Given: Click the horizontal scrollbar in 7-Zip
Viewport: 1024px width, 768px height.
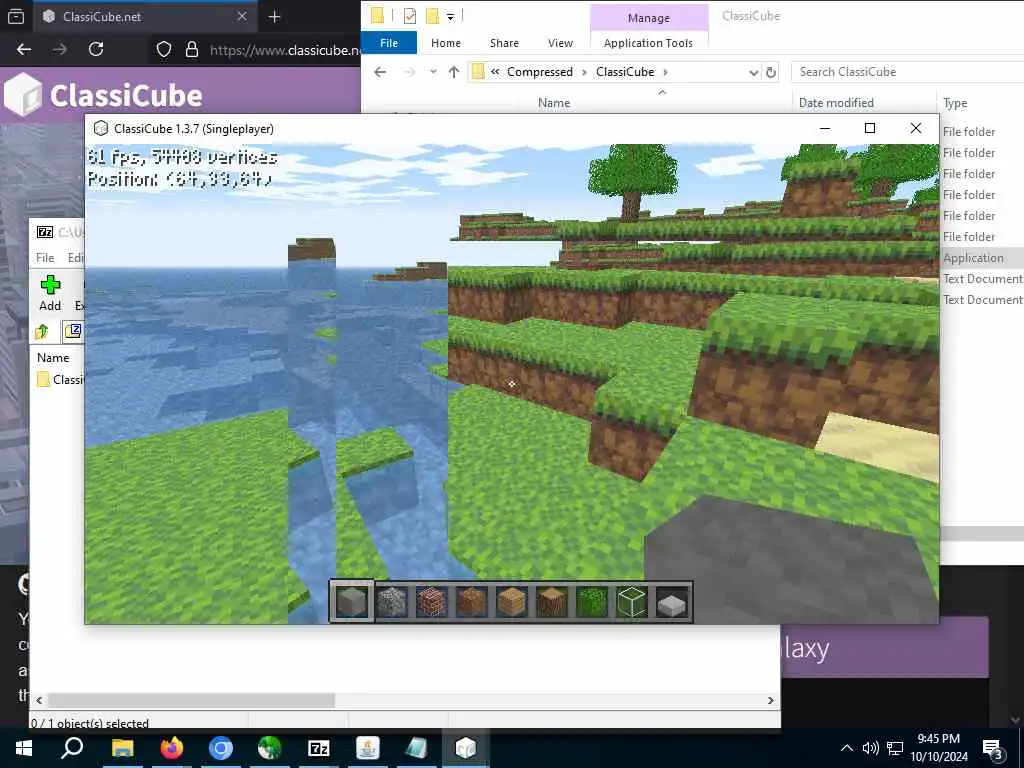Looking at the screenshot, I should point(191,700).
